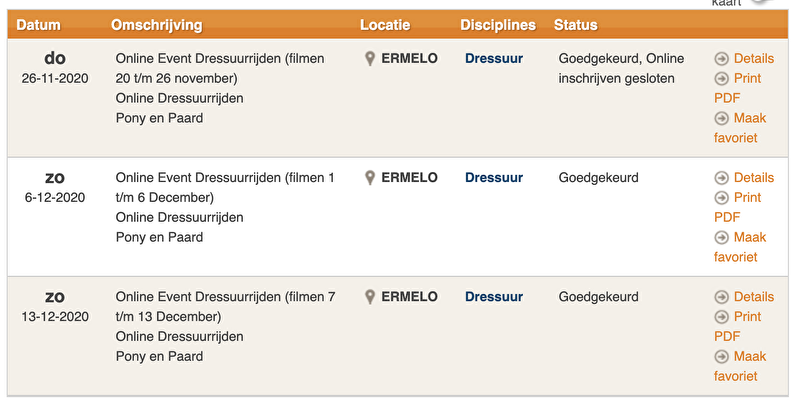Click the Status column header

pos(575,25)
